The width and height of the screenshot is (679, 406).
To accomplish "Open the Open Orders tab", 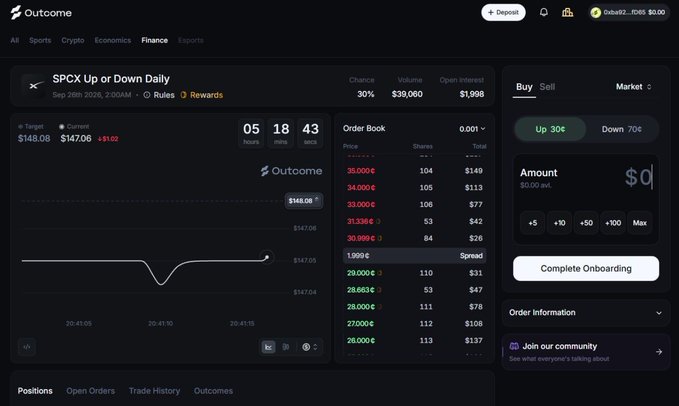I will pos(91,391).
